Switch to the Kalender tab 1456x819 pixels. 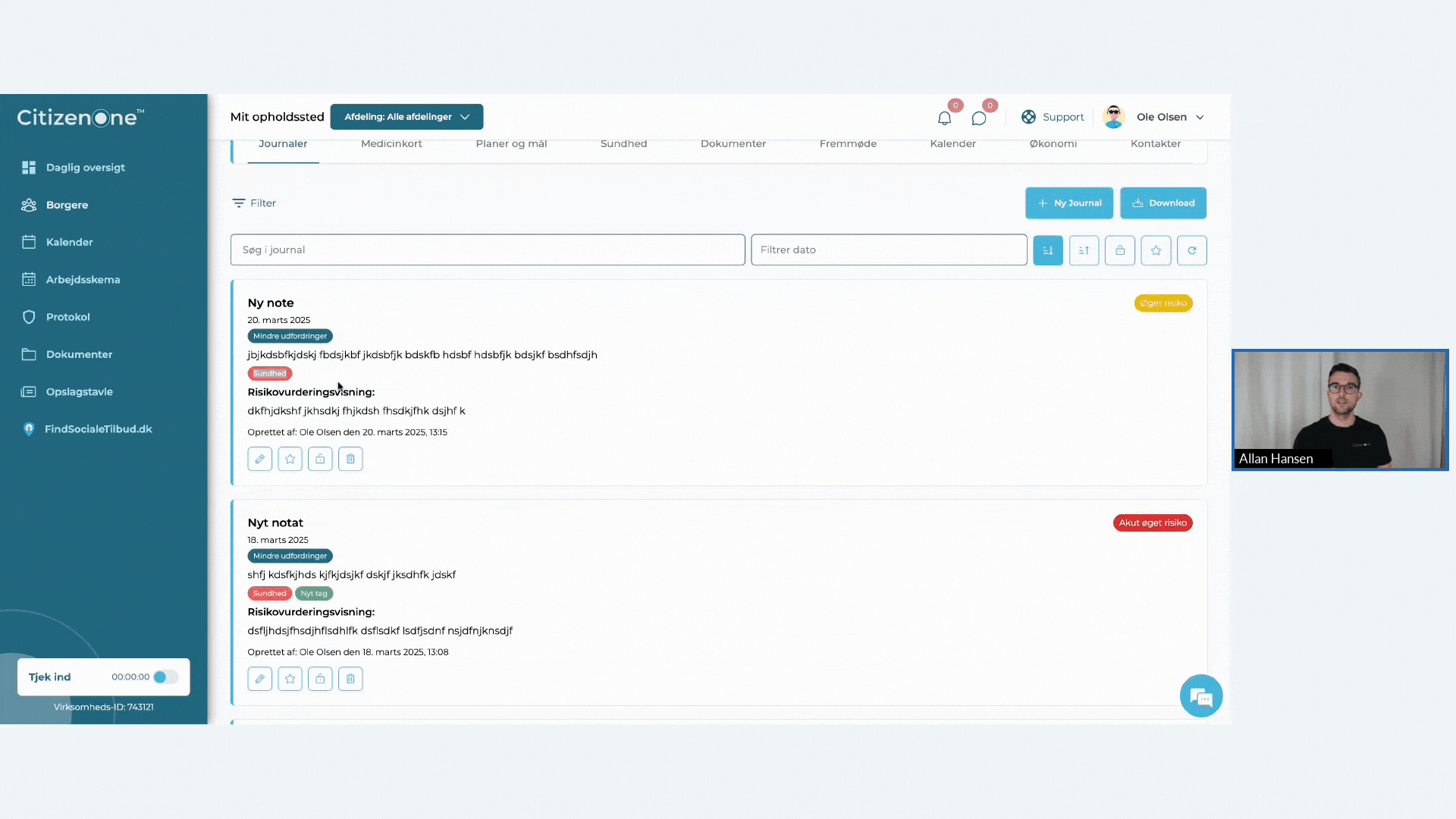(x=952, y=144)
